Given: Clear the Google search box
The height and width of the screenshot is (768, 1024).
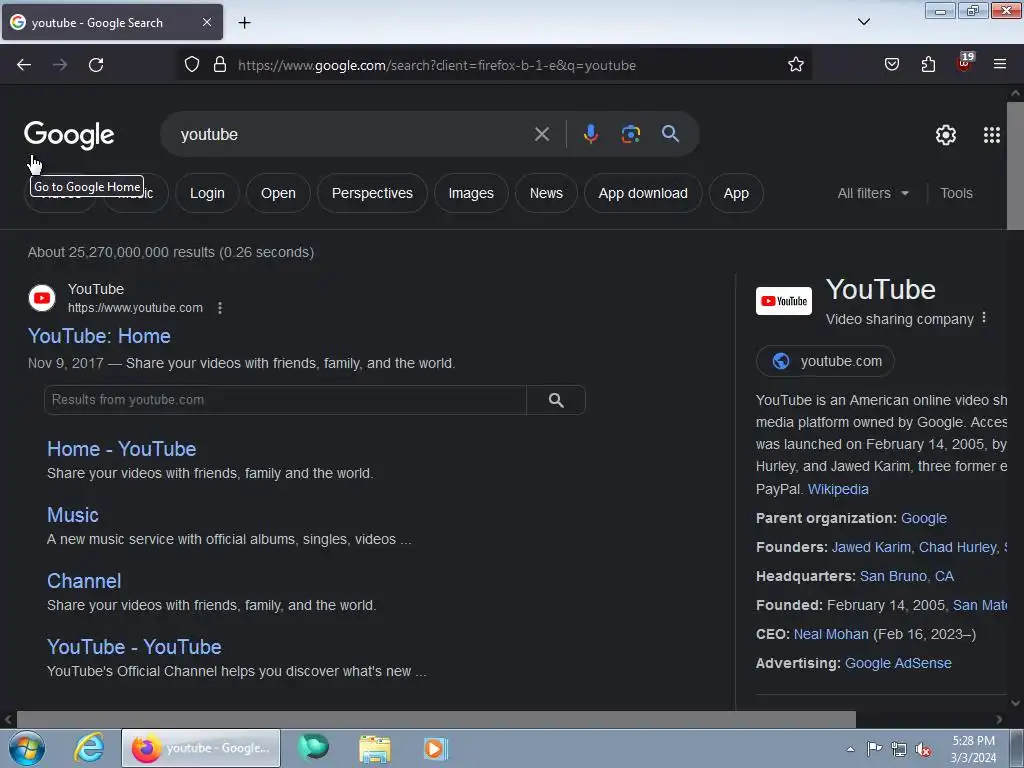Looking at the screenshot, I should tap(541, 135).
